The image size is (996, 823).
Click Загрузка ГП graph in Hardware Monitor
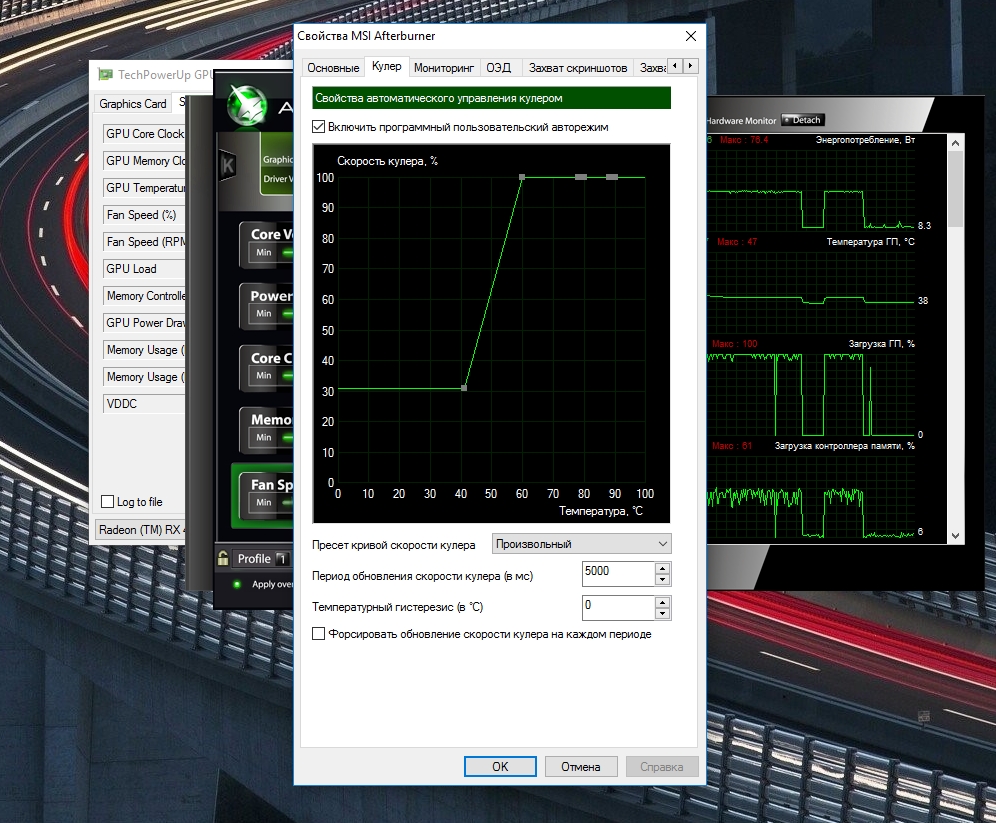point(811,394)
